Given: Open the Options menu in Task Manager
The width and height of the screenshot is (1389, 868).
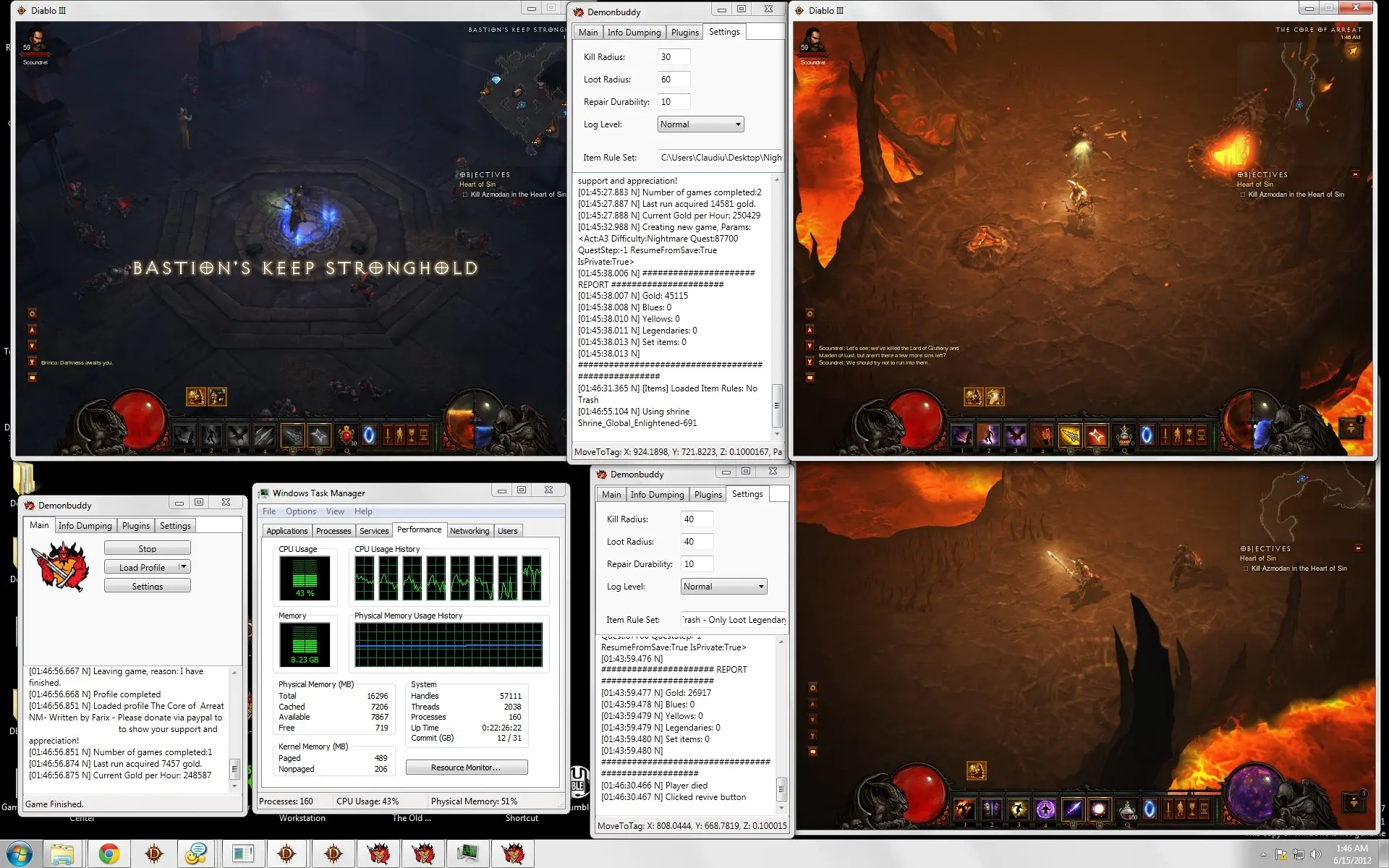Looking at the screenshot, I should click(301, 511).
